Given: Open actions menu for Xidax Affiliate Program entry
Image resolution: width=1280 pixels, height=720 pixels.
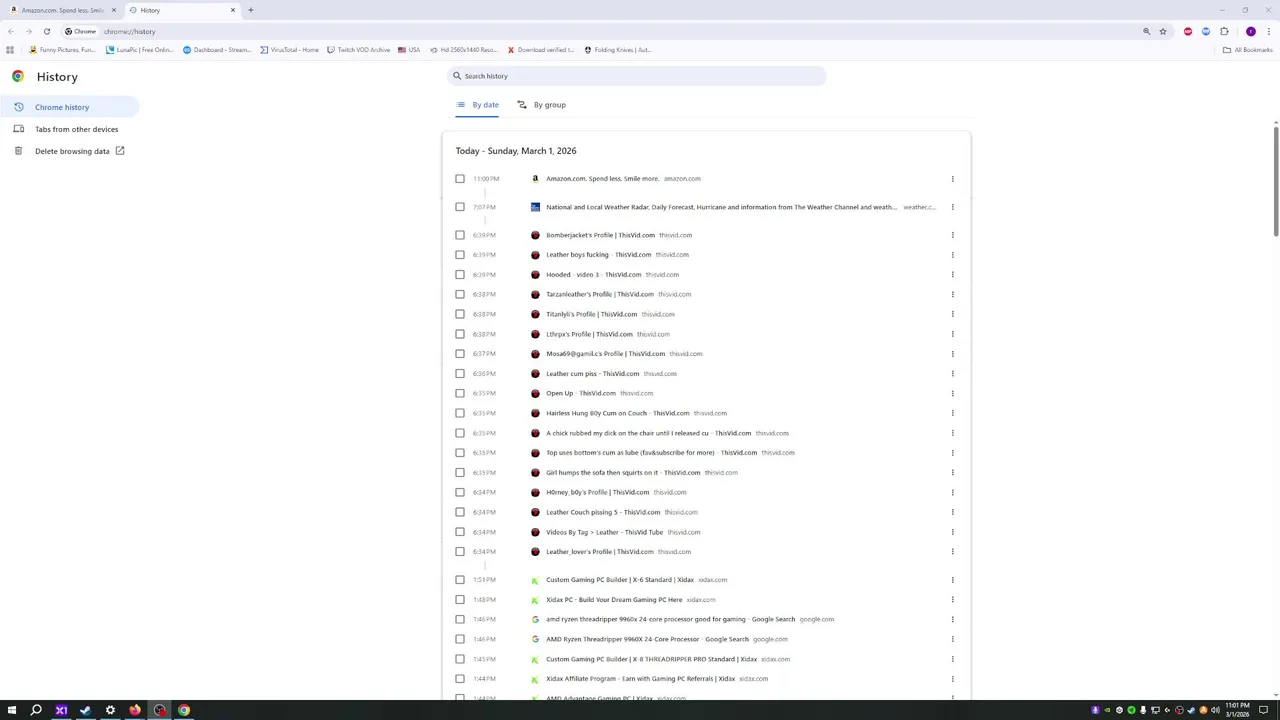Looking at the screenshot, I should [952, 679].
